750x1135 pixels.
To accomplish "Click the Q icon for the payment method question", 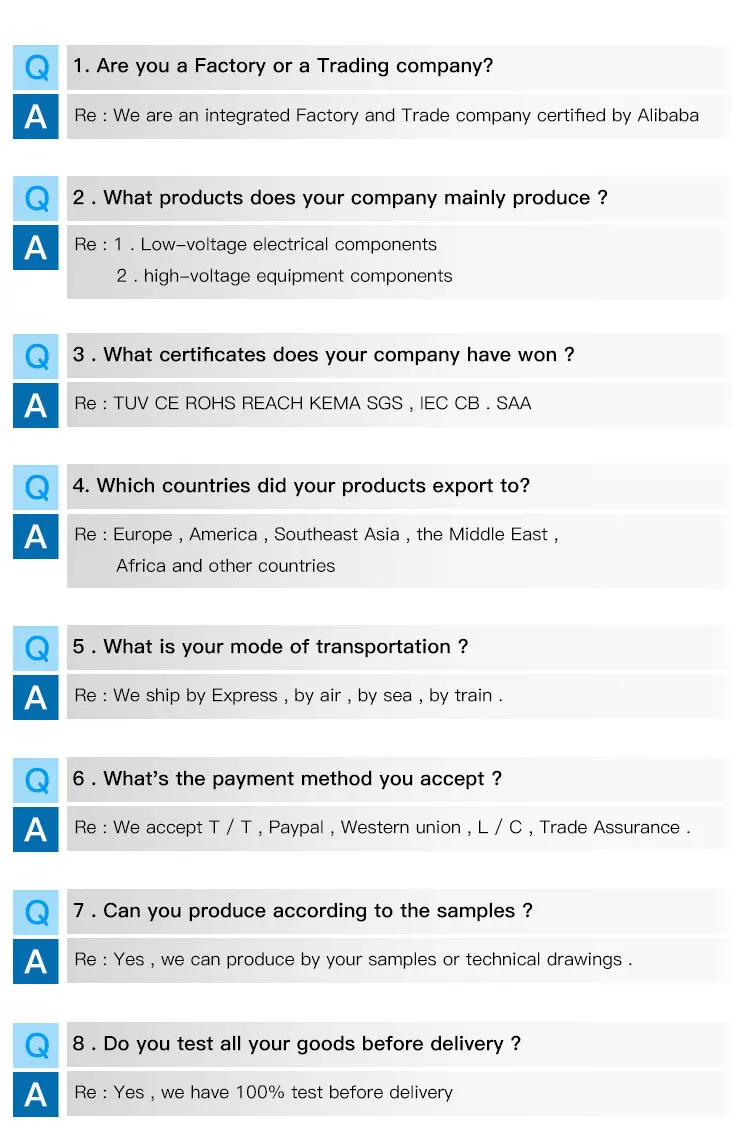I will 36,779.
